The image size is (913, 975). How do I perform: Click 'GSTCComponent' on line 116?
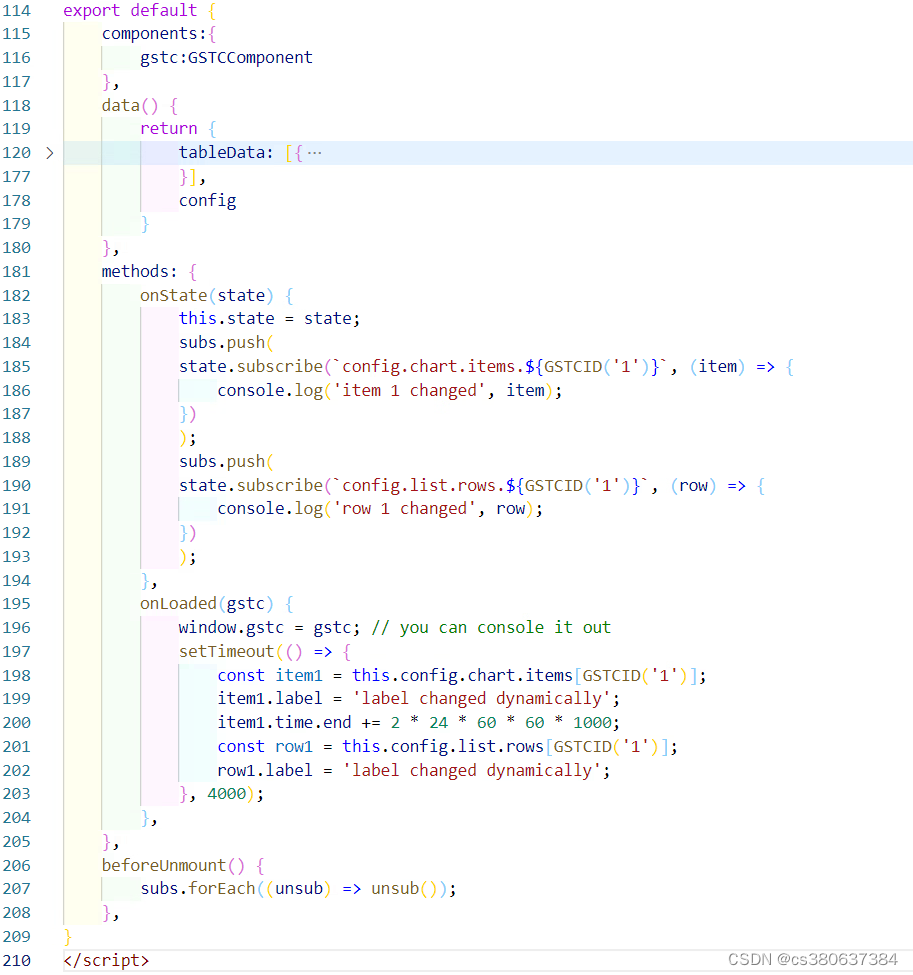click(250, 58)
